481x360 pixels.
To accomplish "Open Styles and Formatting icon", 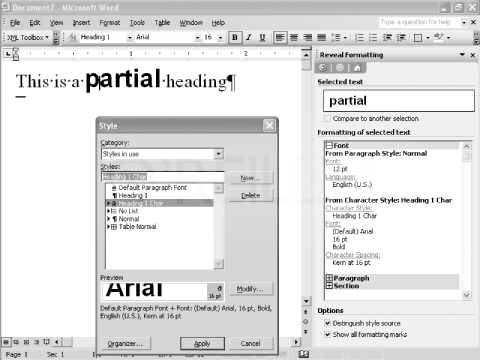I will [72, 37].
